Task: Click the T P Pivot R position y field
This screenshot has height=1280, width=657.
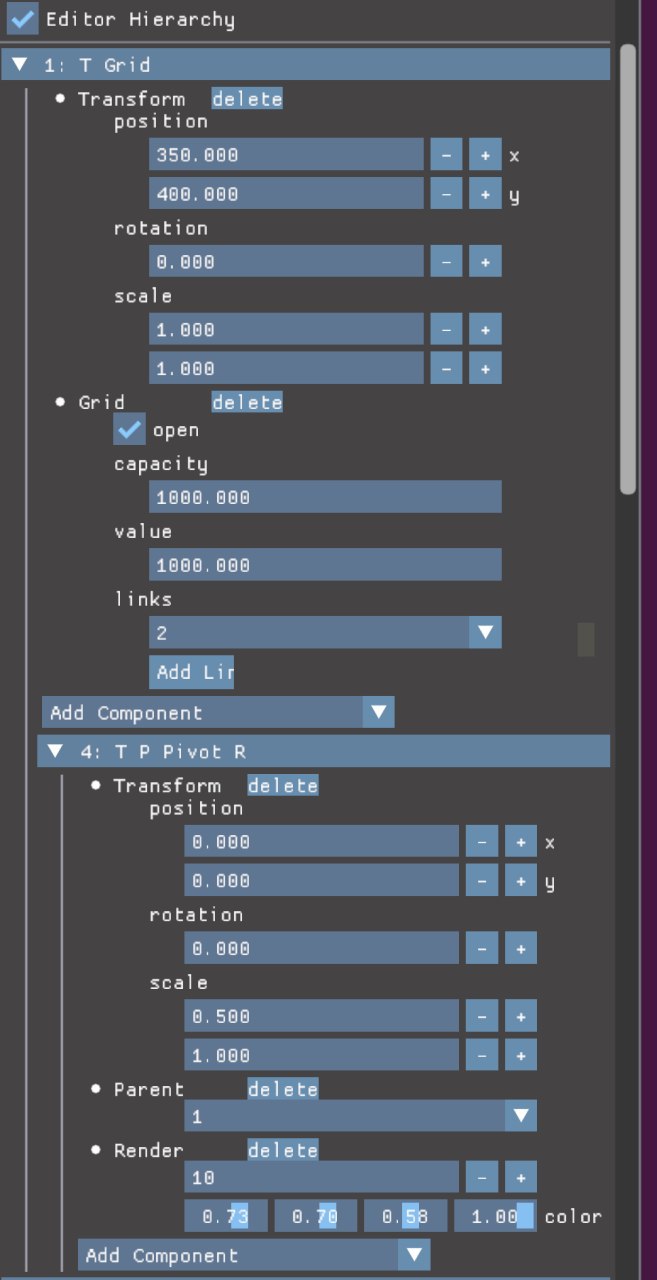Action: tap(322, 880)
